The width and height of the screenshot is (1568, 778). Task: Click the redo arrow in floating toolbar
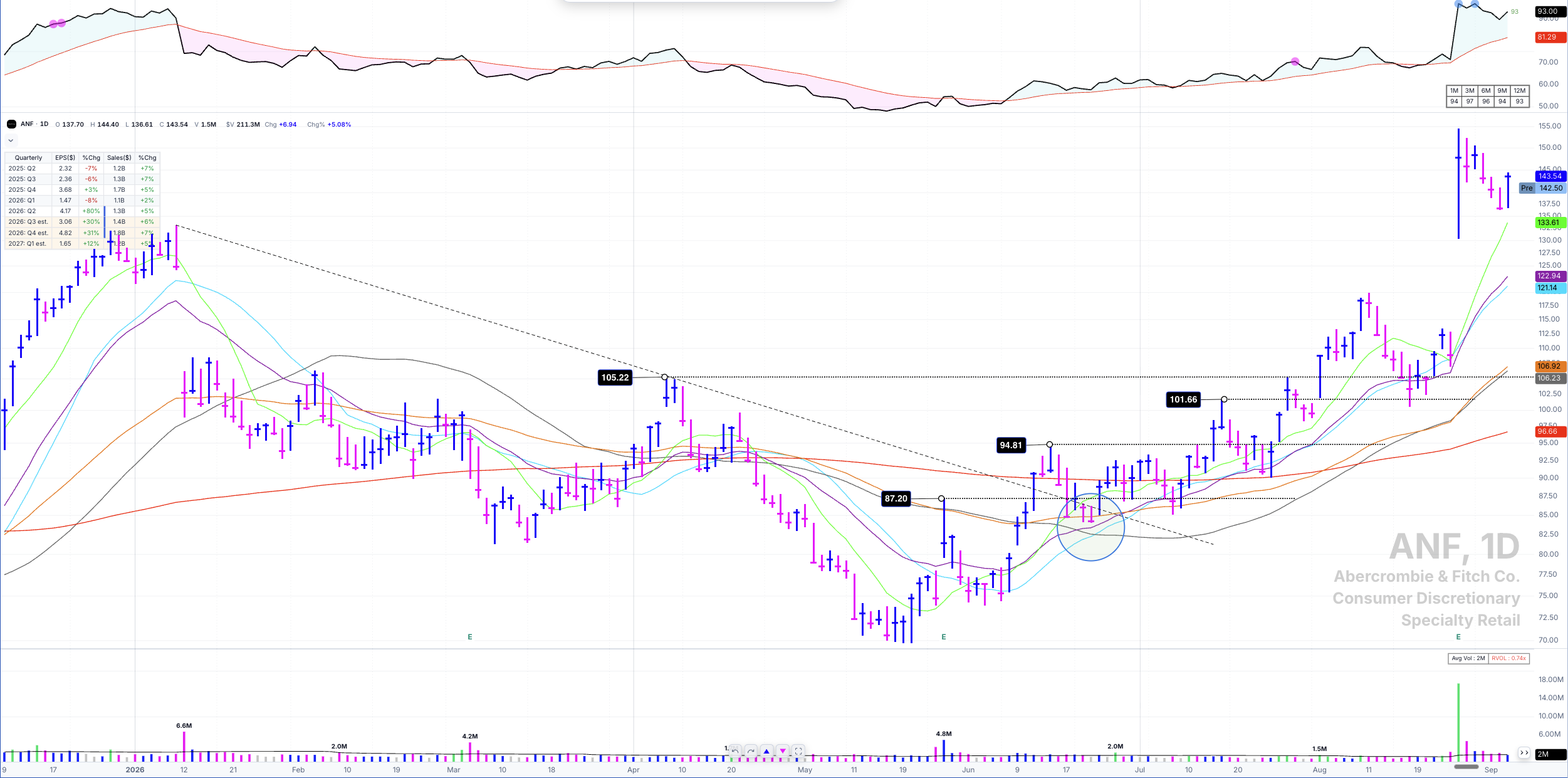(x=751, y=750)
